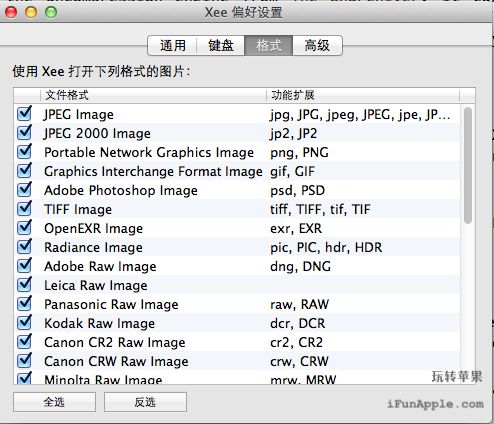Select the Kodak Raw Image label
Screen dimensions: 494x424
99,324
